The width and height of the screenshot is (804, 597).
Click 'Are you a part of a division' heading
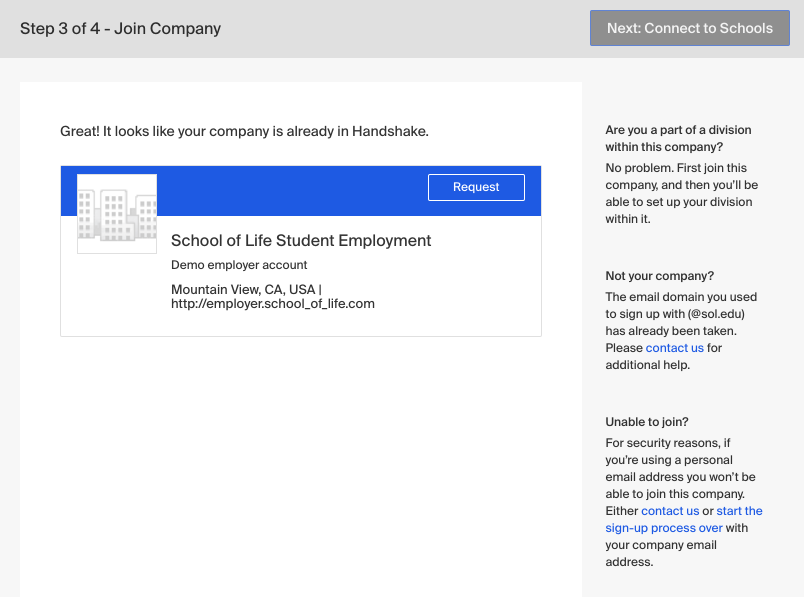678,138
